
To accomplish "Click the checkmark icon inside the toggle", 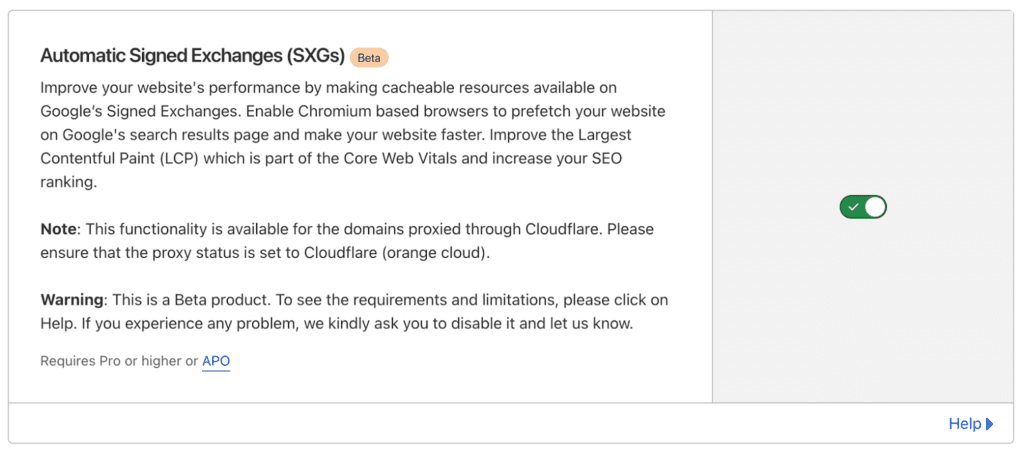I will [x=853, y=207].
